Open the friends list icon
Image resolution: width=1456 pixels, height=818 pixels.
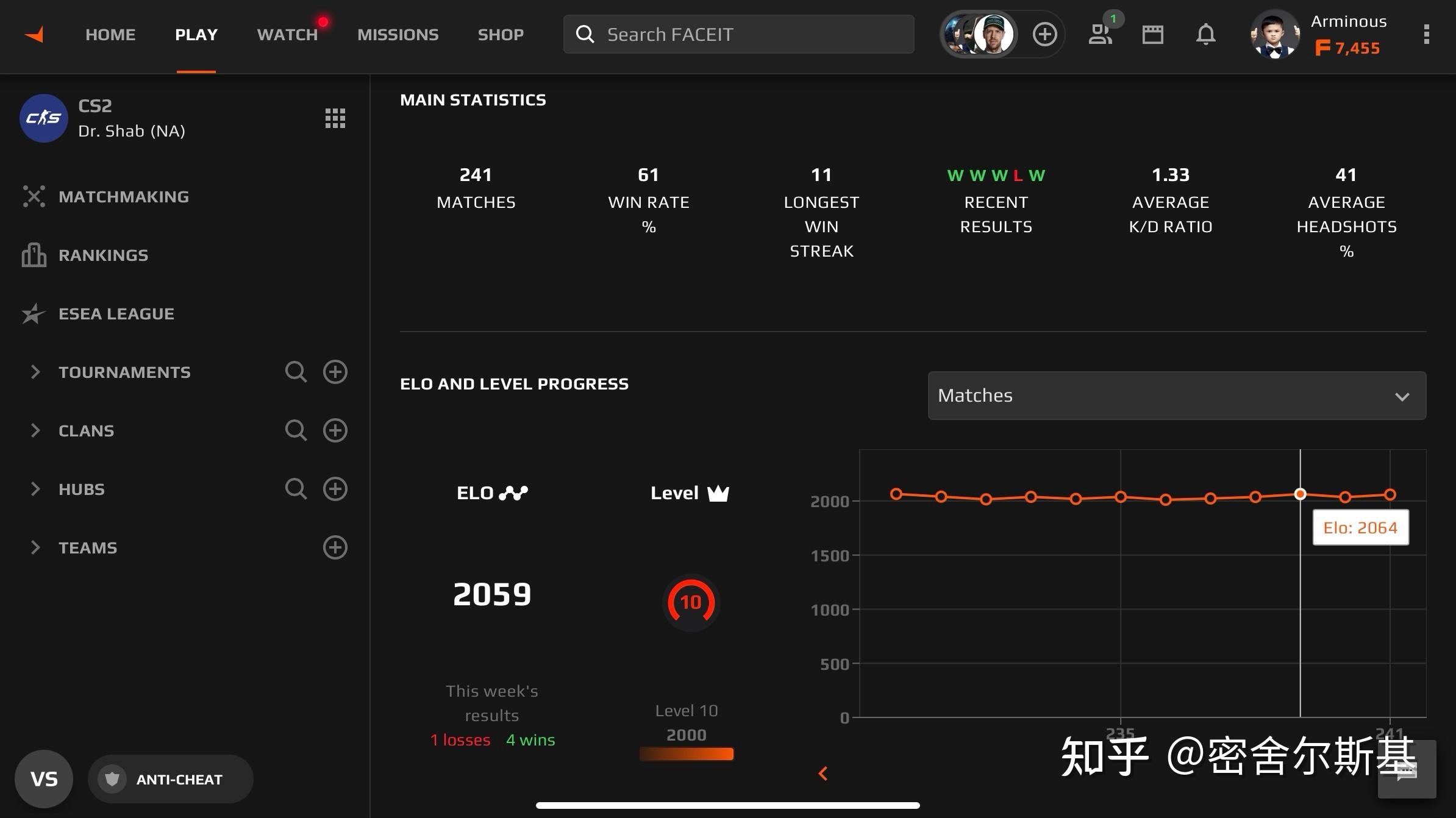(x=1099, y=35)
